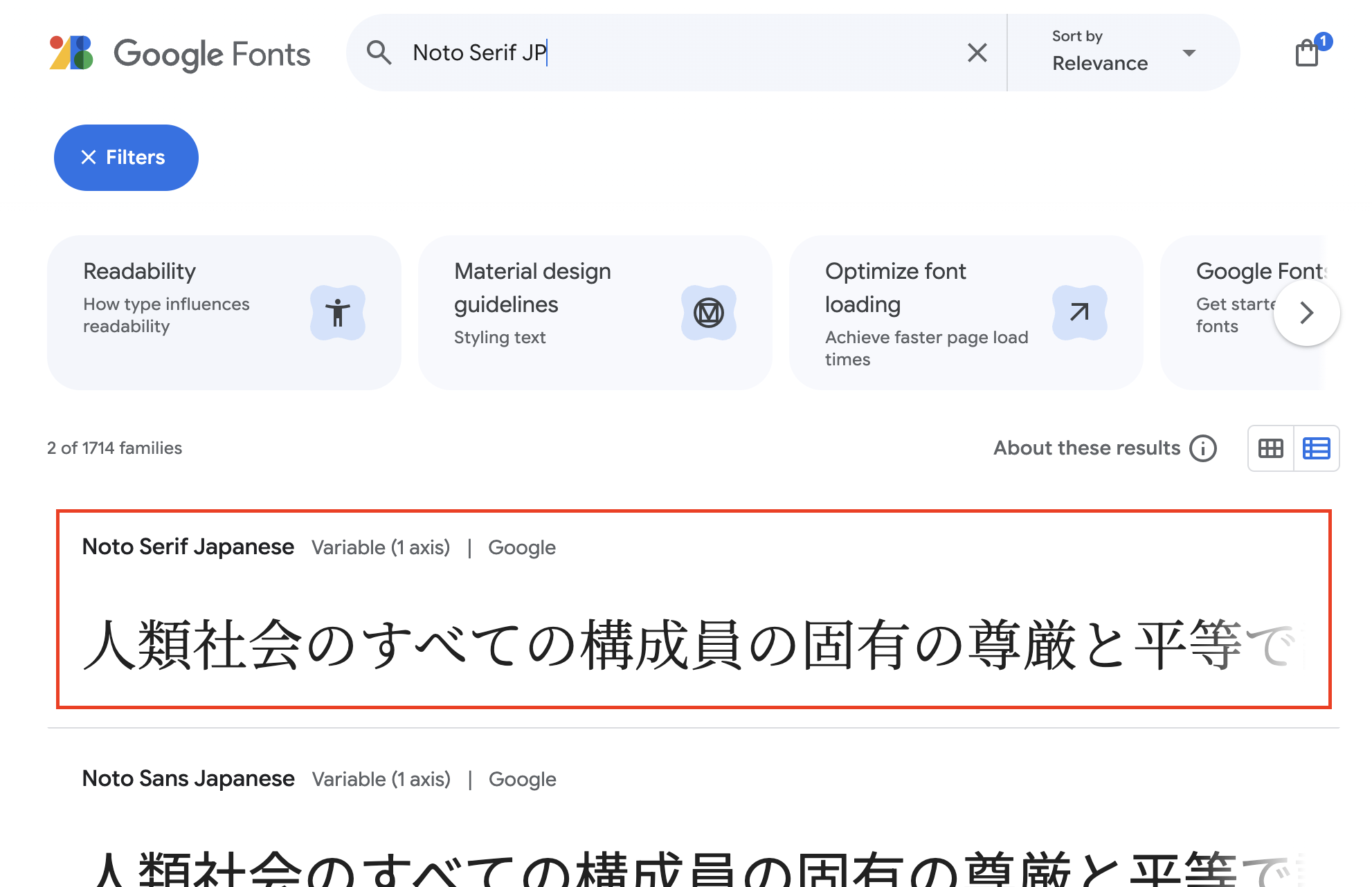Open the Noto Serif Japanese font result

click(188, 547)
